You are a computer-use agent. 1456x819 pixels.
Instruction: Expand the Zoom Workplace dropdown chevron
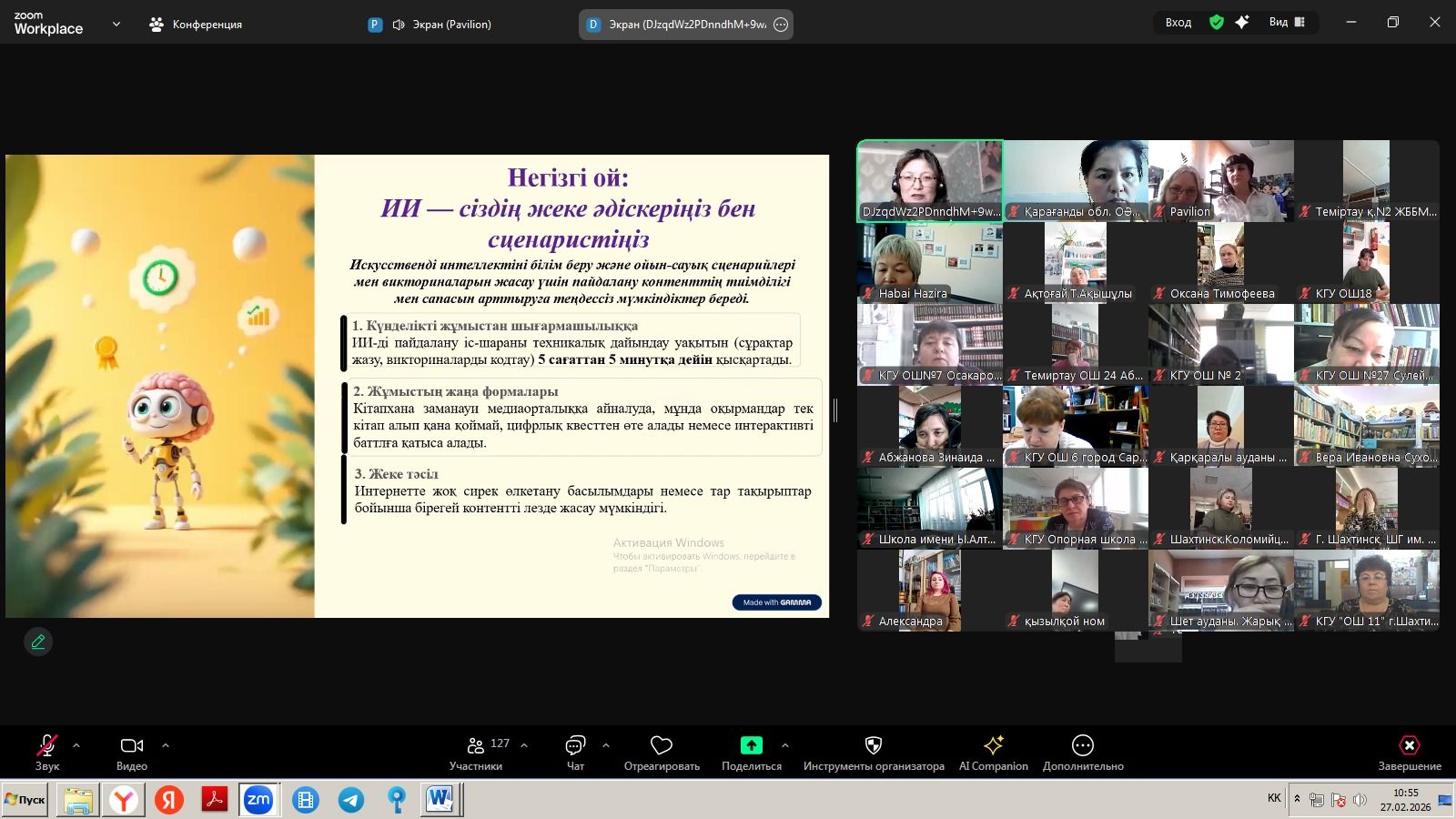coord(116,25)
